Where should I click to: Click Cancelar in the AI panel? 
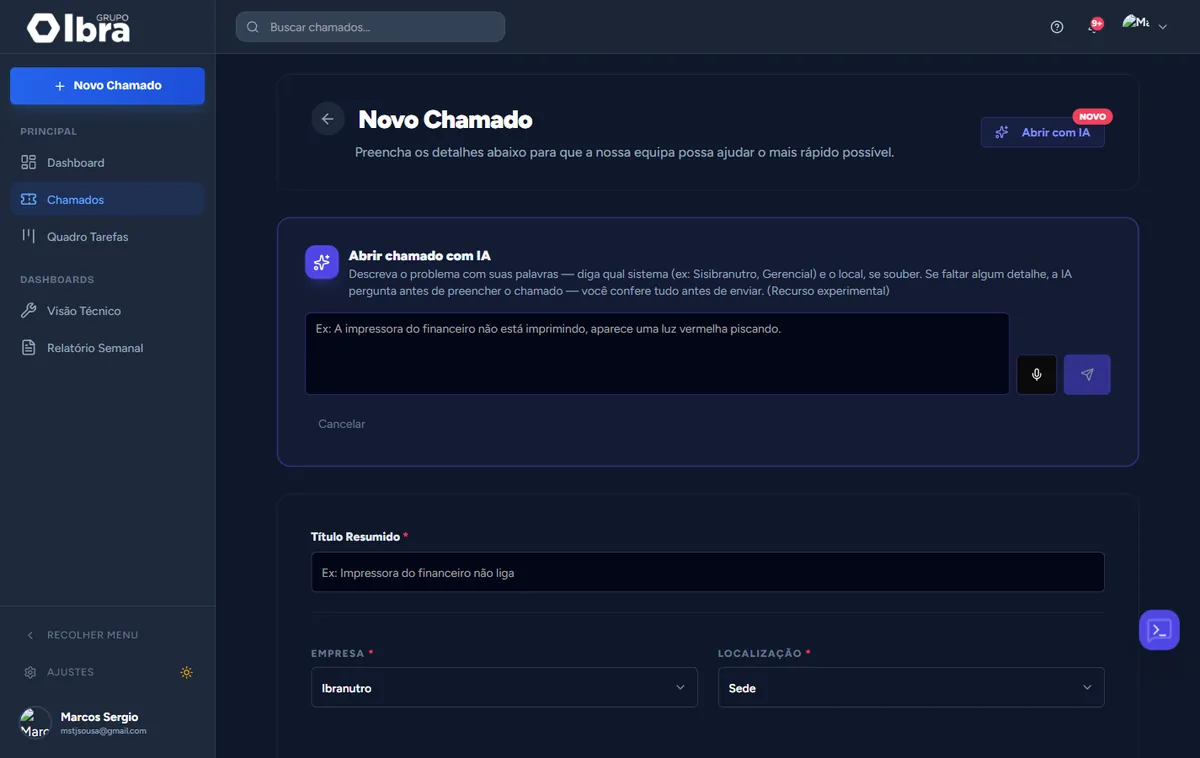341,424
